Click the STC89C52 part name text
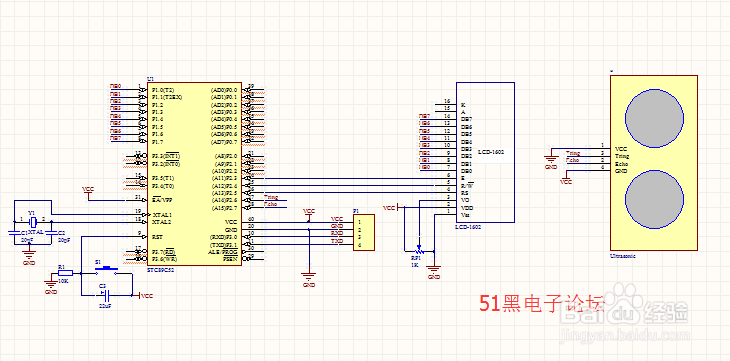This screenshot has height=361, width=730. coord(161,269)
